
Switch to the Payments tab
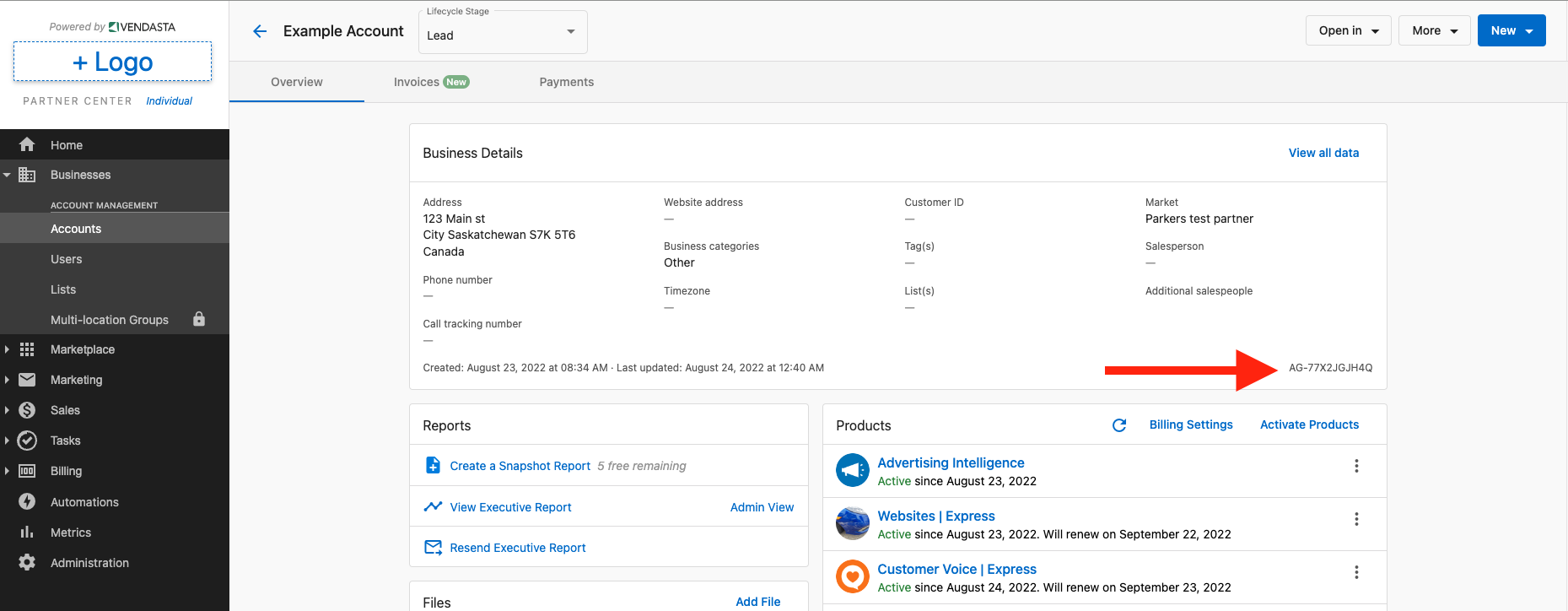[x=566, y=82]
